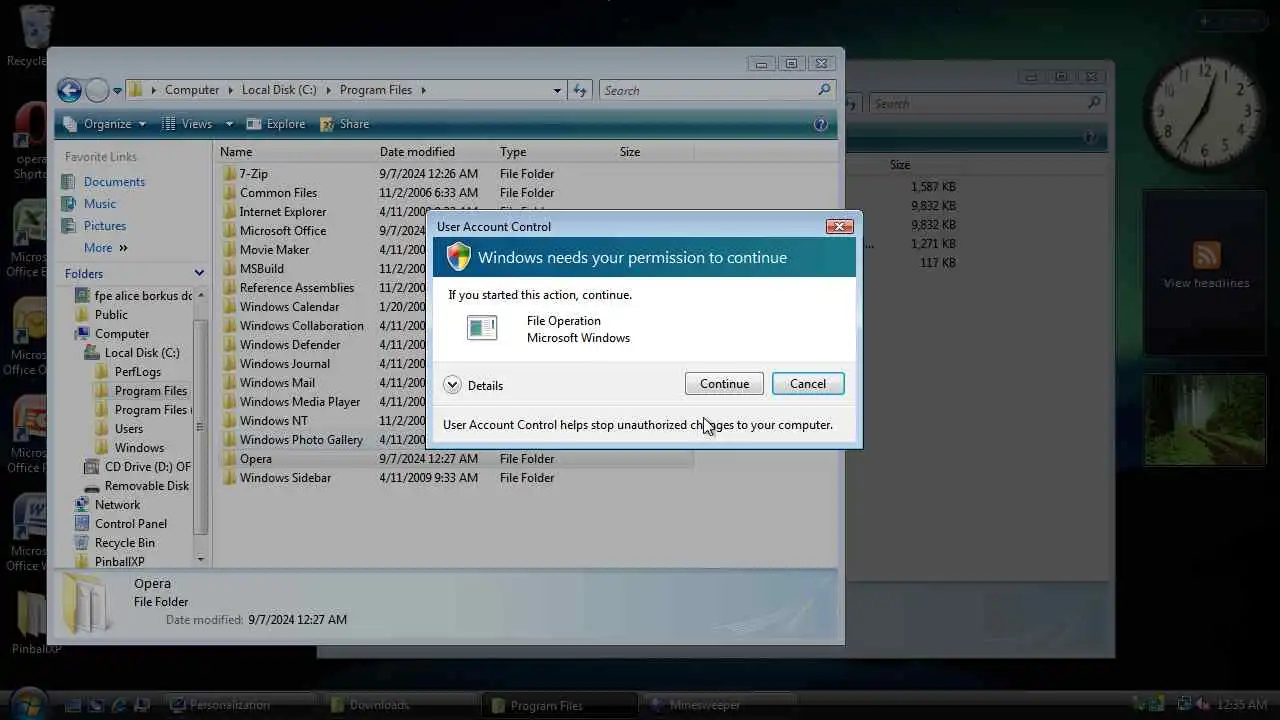This screenshot has width=1280, height=720.
Task: Open Explorer help question mark icon
Action: (x=821, y=124)
